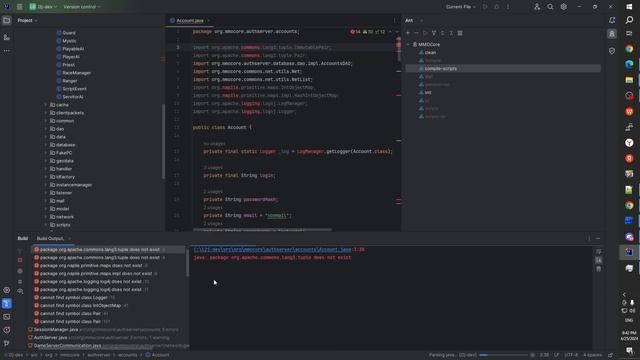Expand the network folder
This screenshot has width=640, height=360.
(46, 217)
